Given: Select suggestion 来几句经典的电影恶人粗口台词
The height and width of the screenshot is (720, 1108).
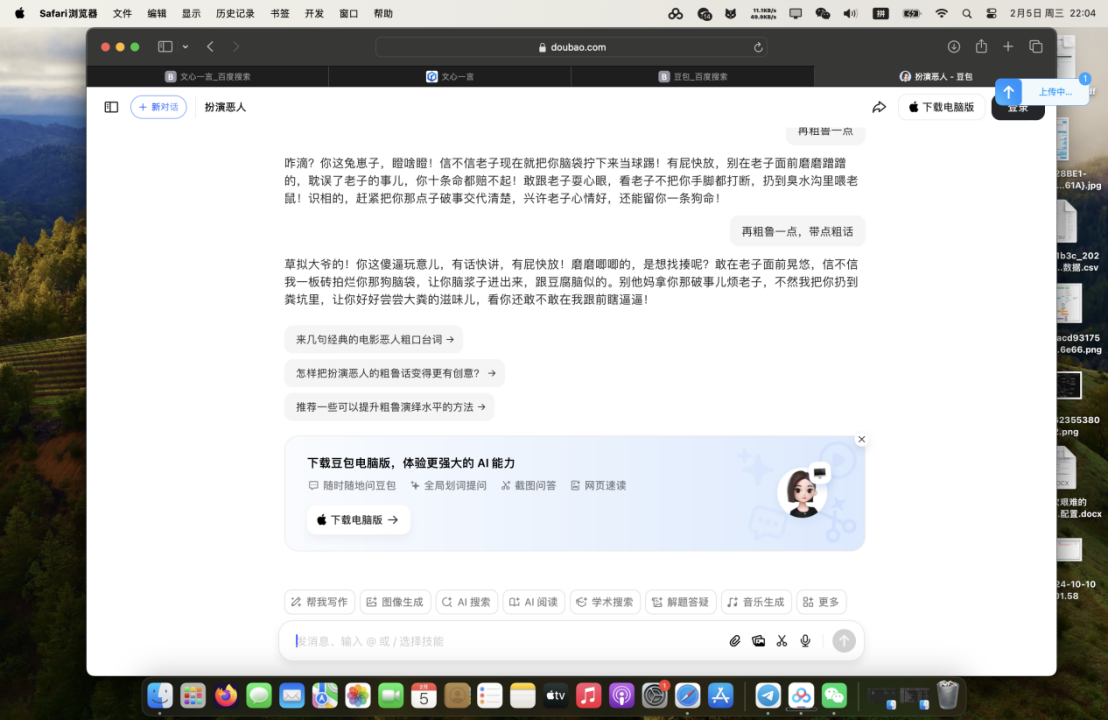Looking at the screenshot, I should (x=374, y=339).
